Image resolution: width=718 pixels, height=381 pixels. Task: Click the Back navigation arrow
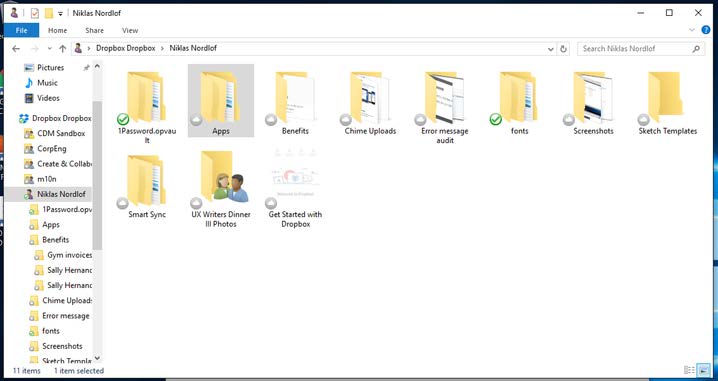(16, 49)
